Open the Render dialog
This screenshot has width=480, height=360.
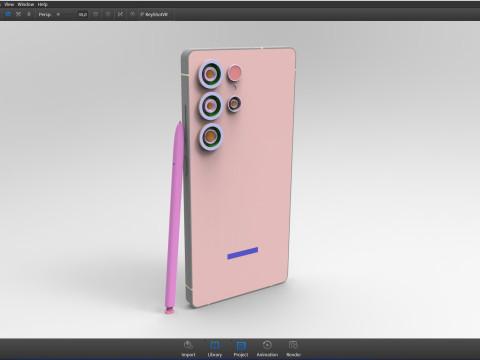293,349
